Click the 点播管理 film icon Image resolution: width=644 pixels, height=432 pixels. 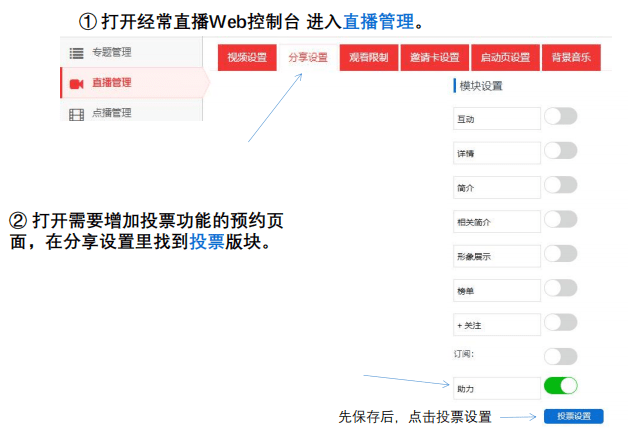pyautogui.click(x=76, y=113)
